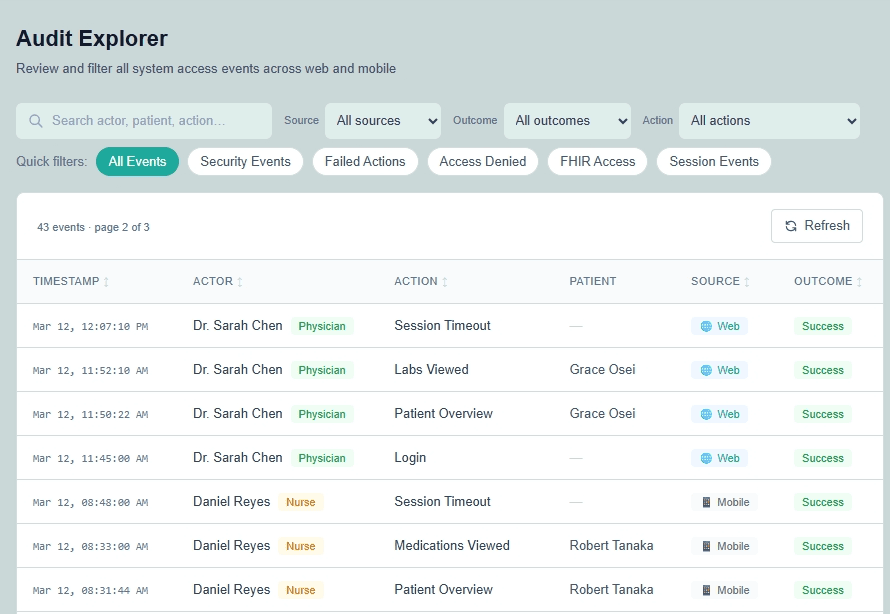
Task: Click the search magnifier icon
Action: [x=37, y=120]
